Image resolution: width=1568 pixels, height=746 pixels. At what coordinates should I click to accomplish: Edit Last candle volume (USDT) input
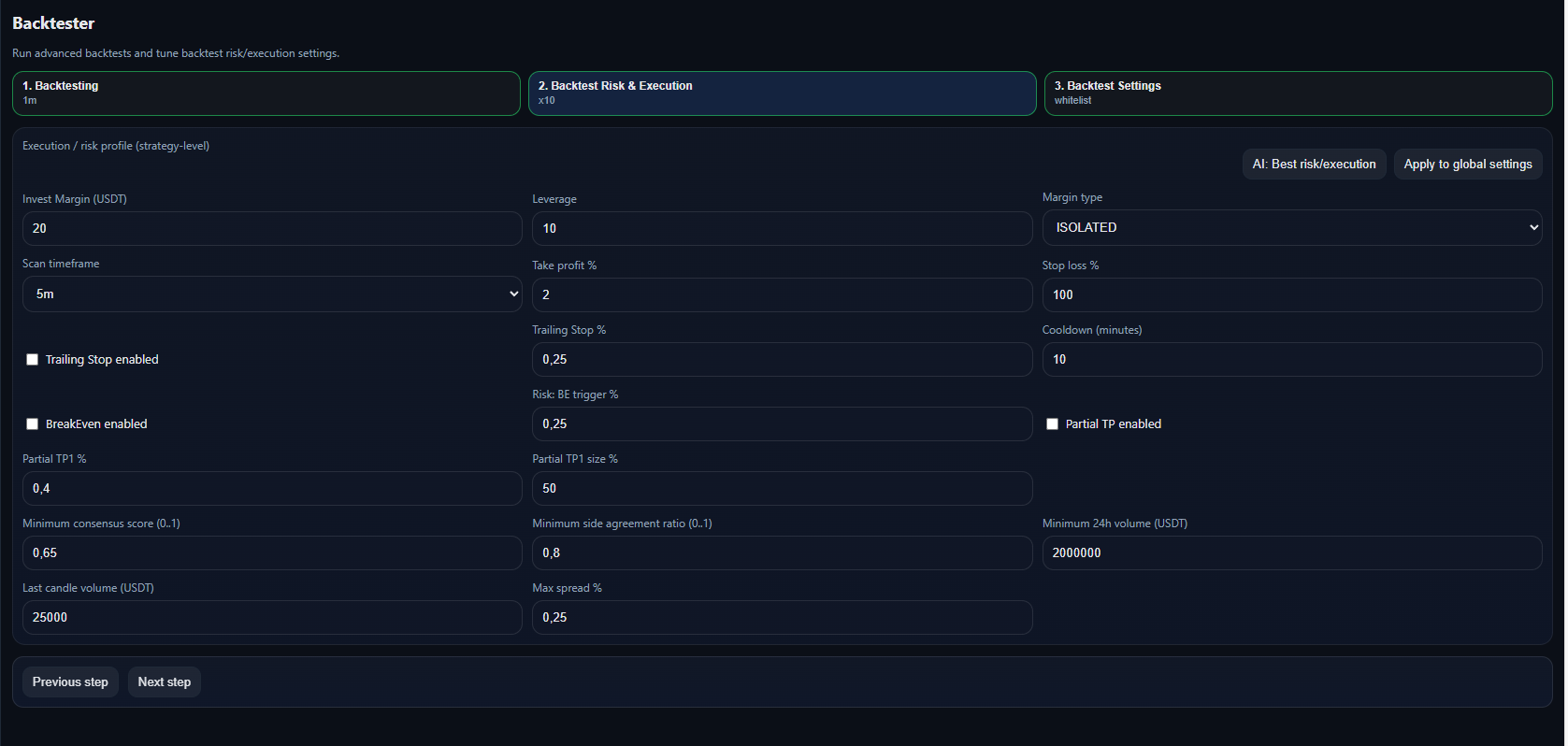tap(272, 618)
